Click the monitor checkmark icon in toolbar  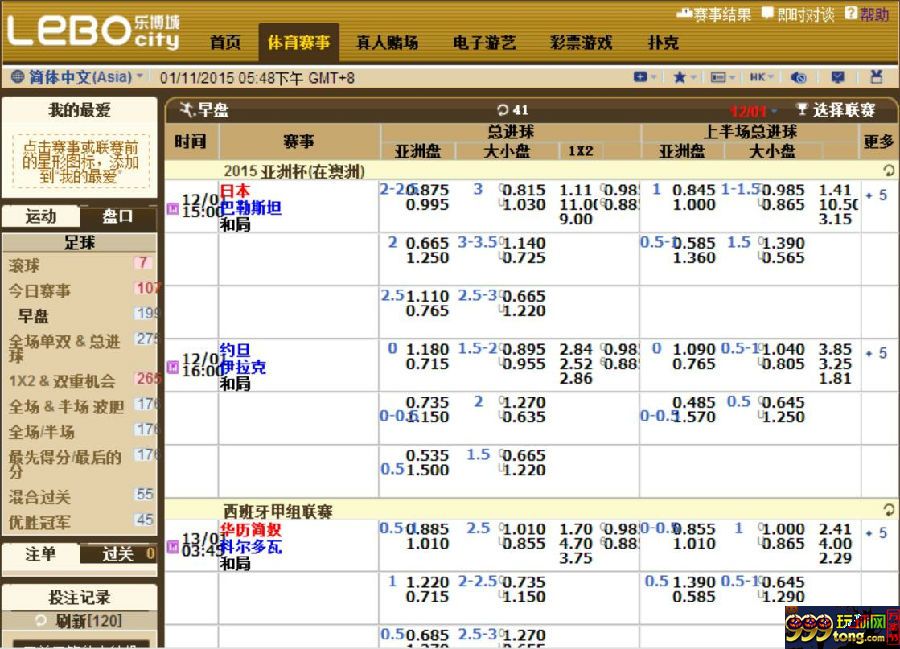(838, 77)
